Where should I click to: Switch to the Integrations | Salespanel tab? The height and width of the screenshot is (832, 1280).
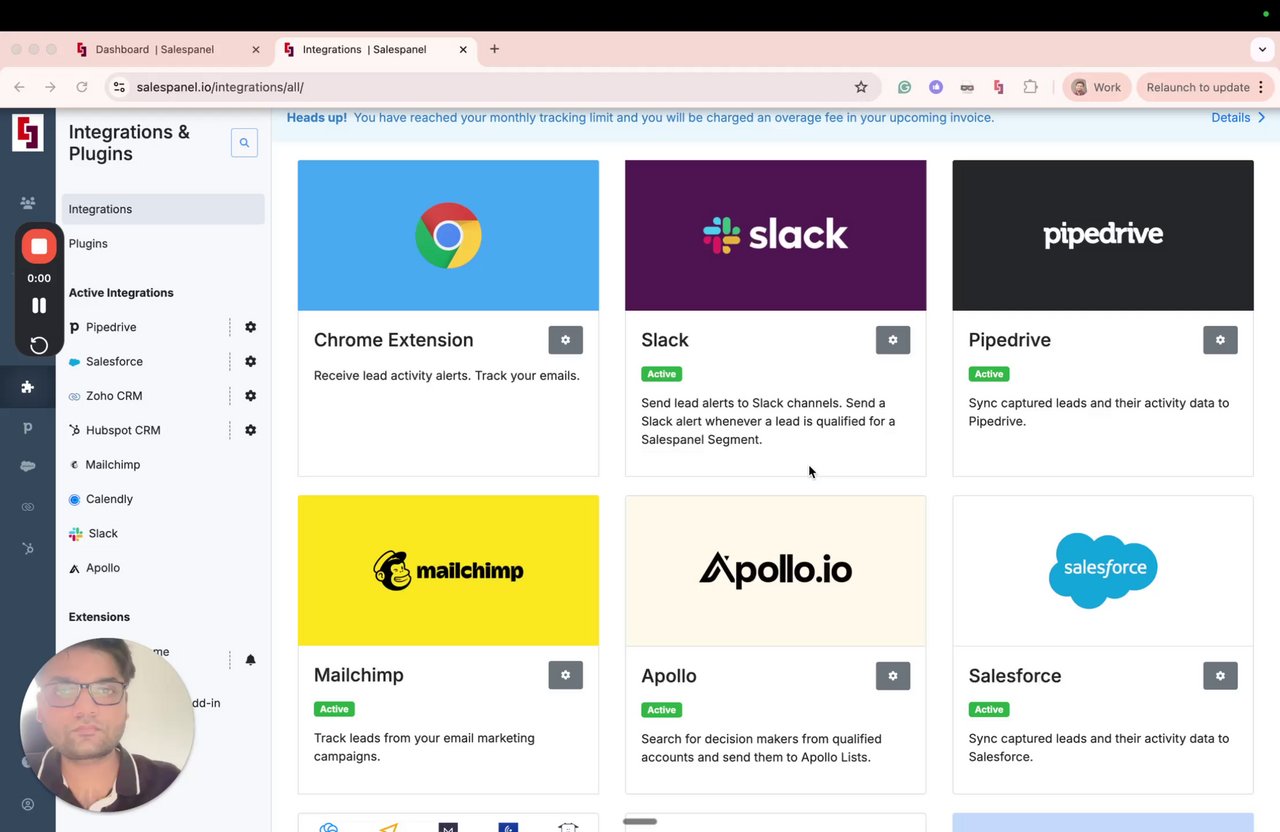375,49
